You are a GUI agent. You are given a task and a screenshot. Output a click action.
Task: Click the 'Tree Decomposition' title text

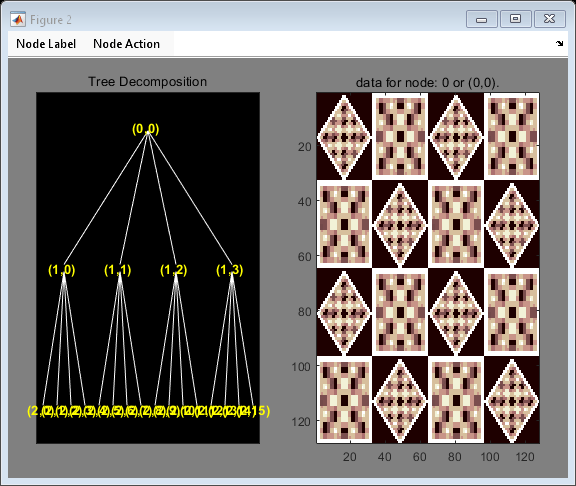(147, 81)
